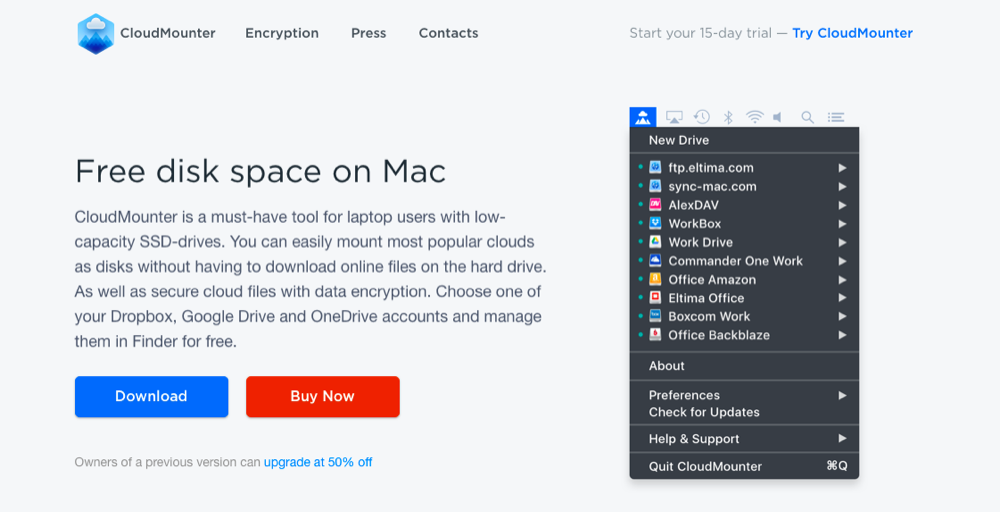Expand the Office Backblaze submenu arrow
The height and width of the screenshot is (512, 1000).
(842, 335)
